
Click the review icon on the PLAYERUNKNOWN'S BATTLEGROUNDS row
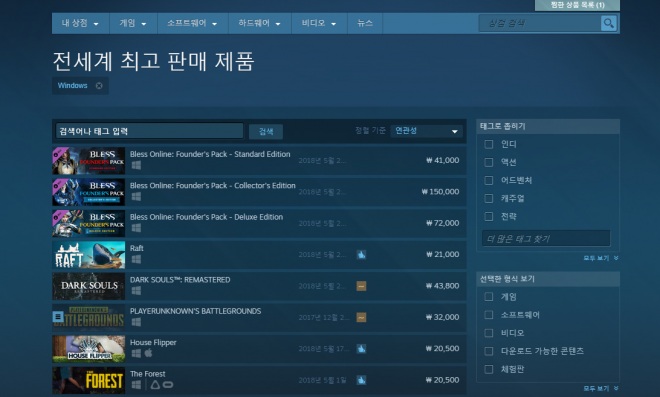click(361, 317)
